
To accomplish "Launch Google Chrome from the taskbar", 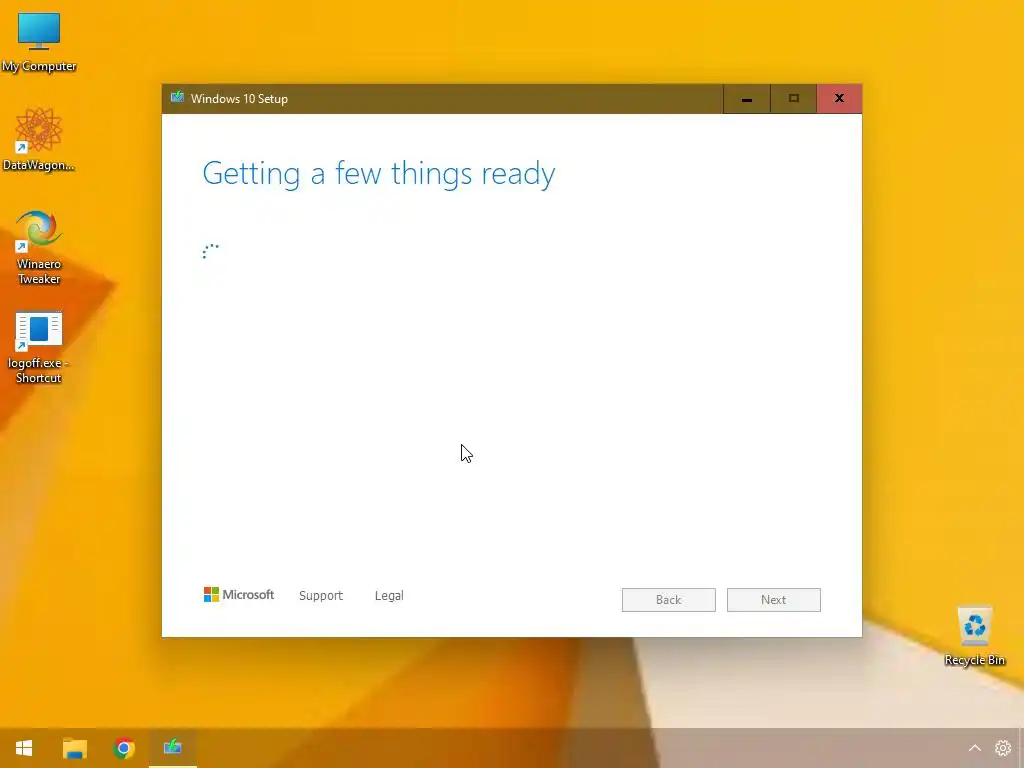I will (x=124, y=748).
